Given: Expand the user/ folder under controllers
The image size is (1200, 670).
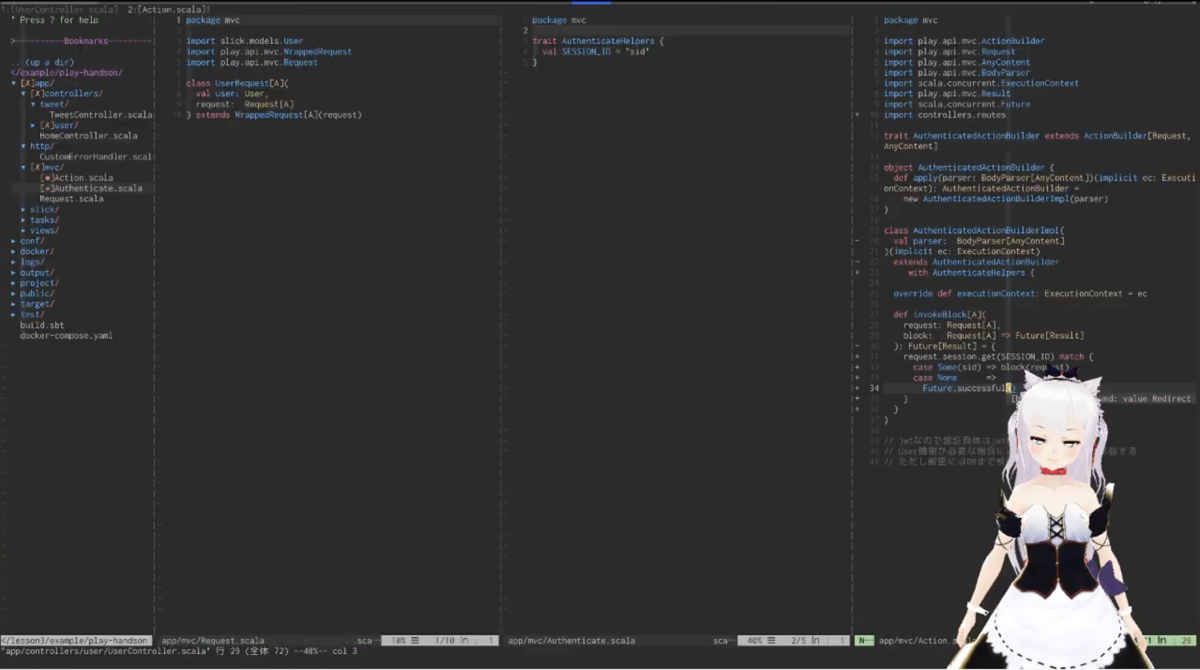Looking at the screenshot, I should 33,125.
